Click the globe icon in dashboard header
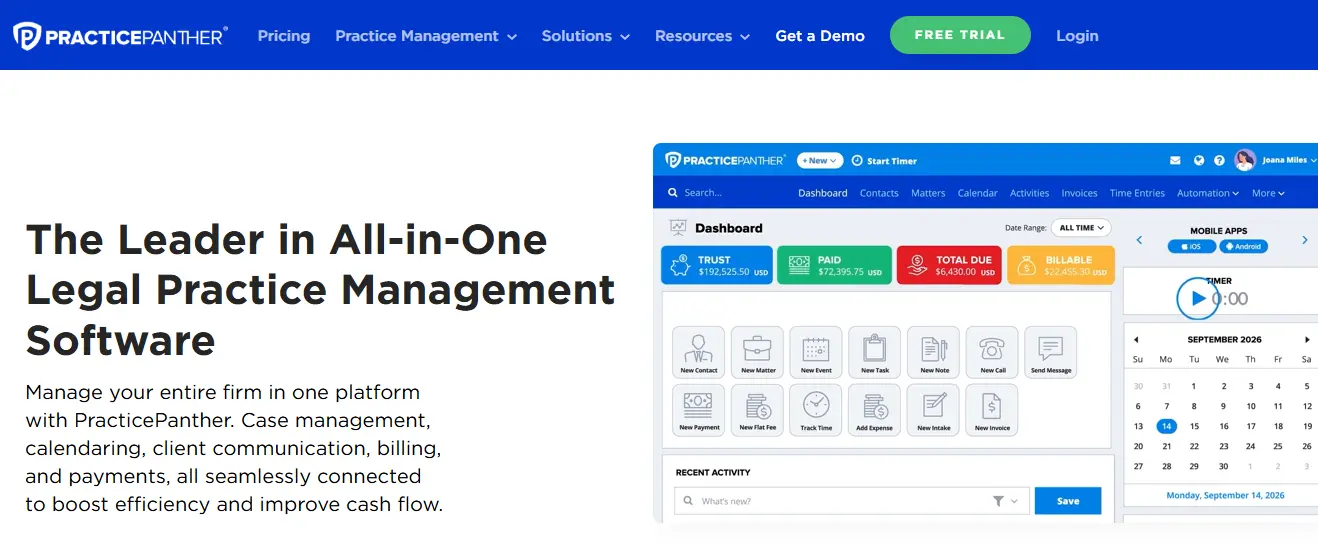This screenshot has height=551, width=1318. [1199, 160]
